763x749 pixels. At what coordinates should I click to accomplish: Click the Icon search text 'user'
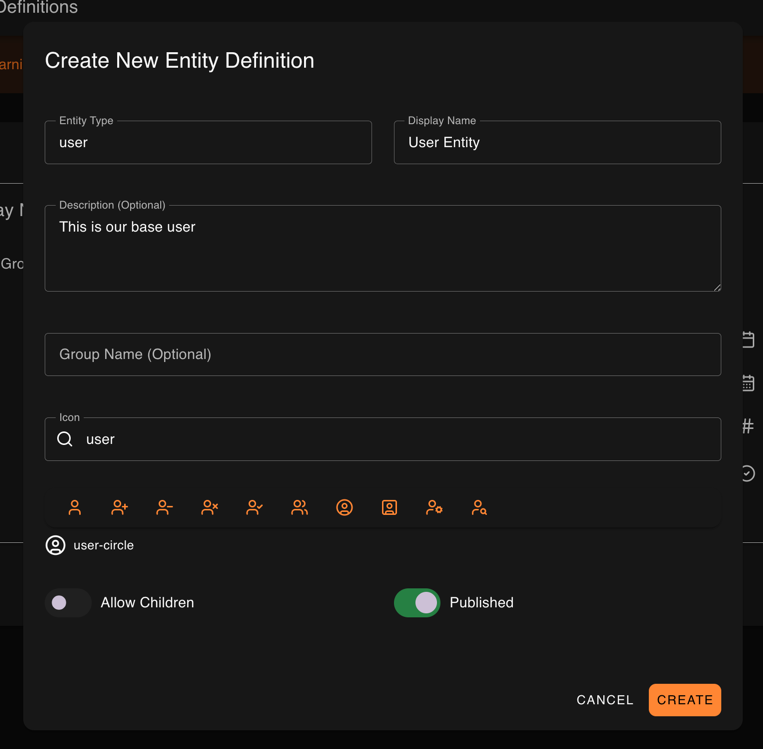tap(100, 439)
